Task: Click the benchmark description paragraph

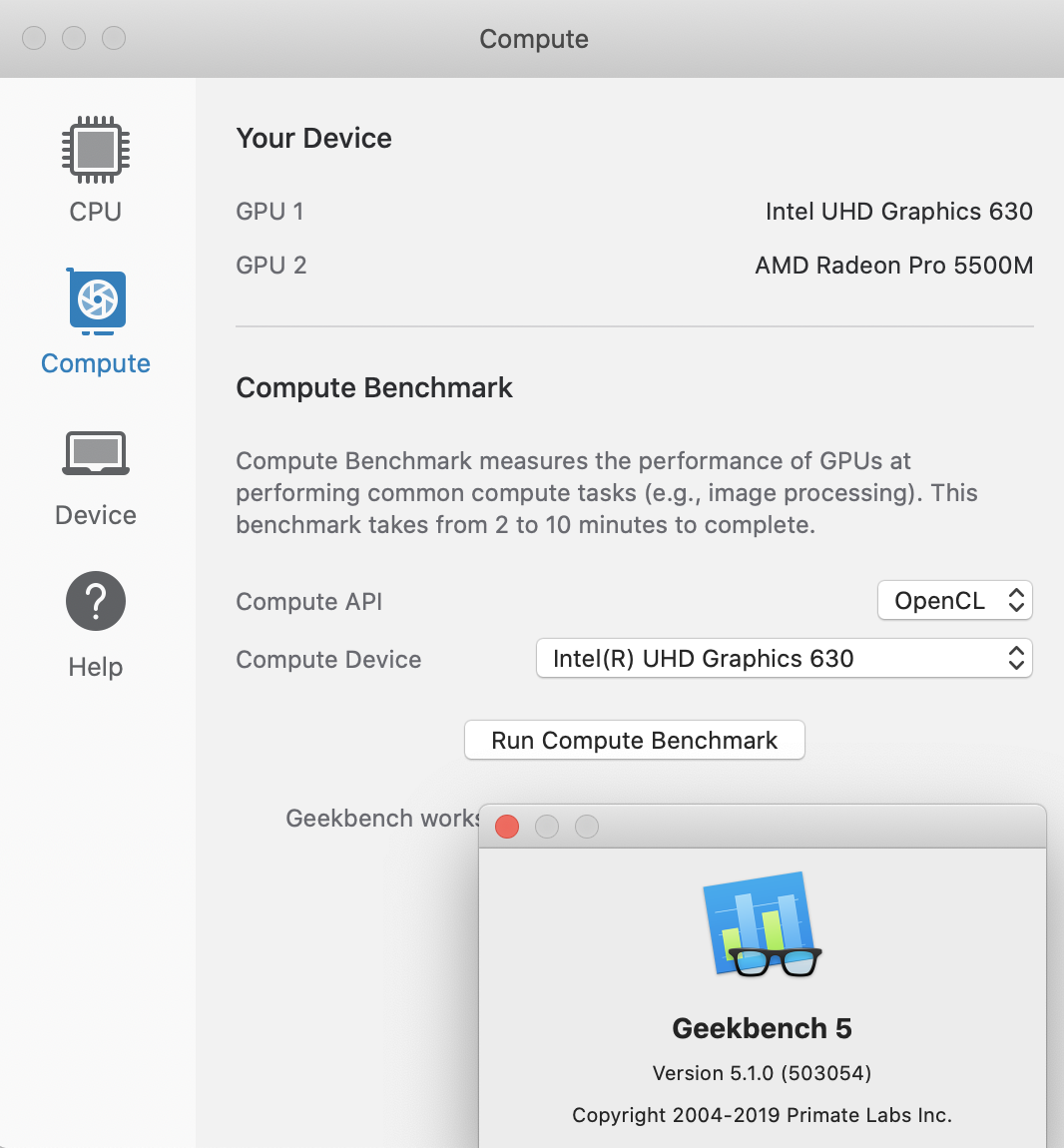Action: 606,493
